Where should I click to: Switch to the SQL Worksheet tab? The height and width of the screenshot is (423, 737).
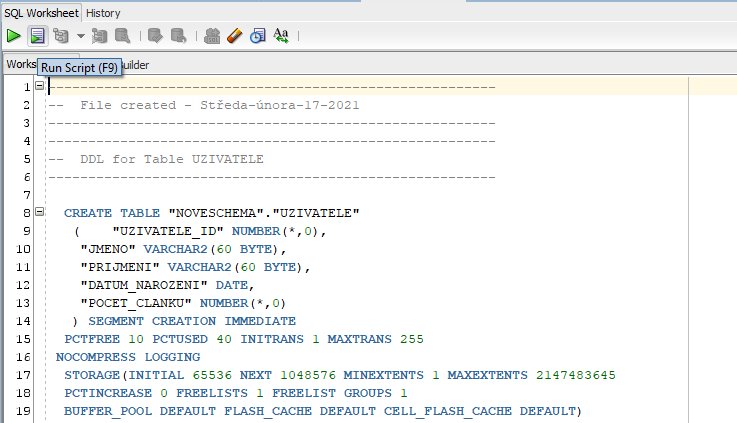[x=41, y=13]
